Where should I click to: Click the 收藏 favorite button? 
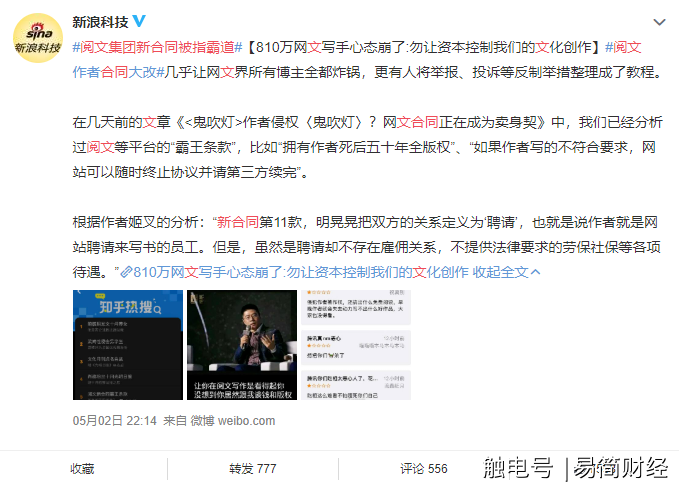point(82,469)
